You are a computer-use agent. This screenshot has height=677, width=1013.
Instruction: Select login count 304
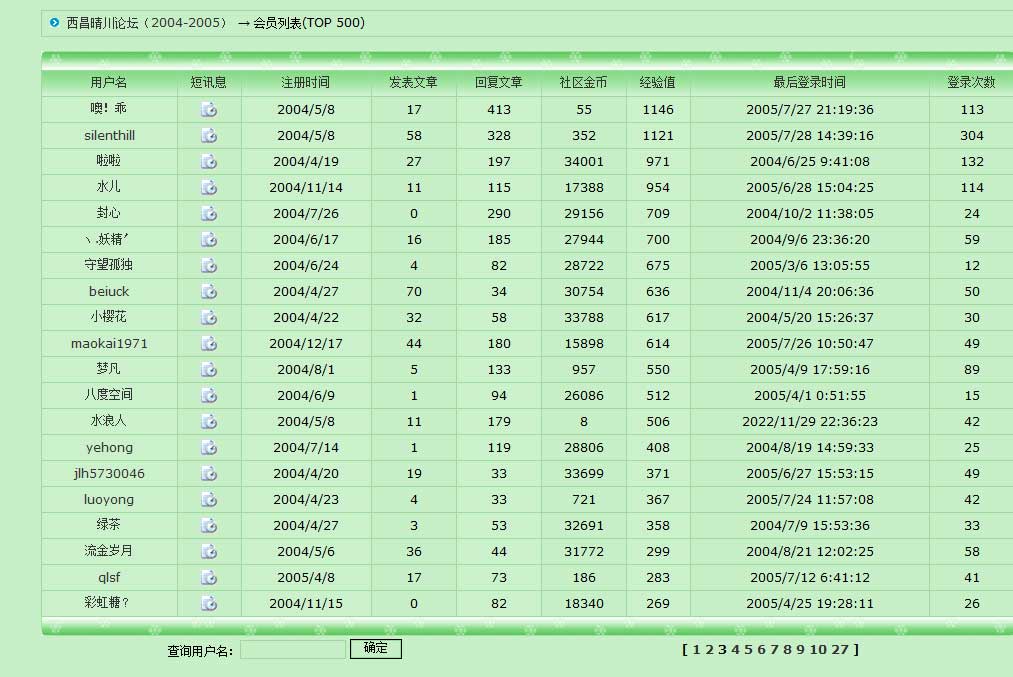click(972, 136)
